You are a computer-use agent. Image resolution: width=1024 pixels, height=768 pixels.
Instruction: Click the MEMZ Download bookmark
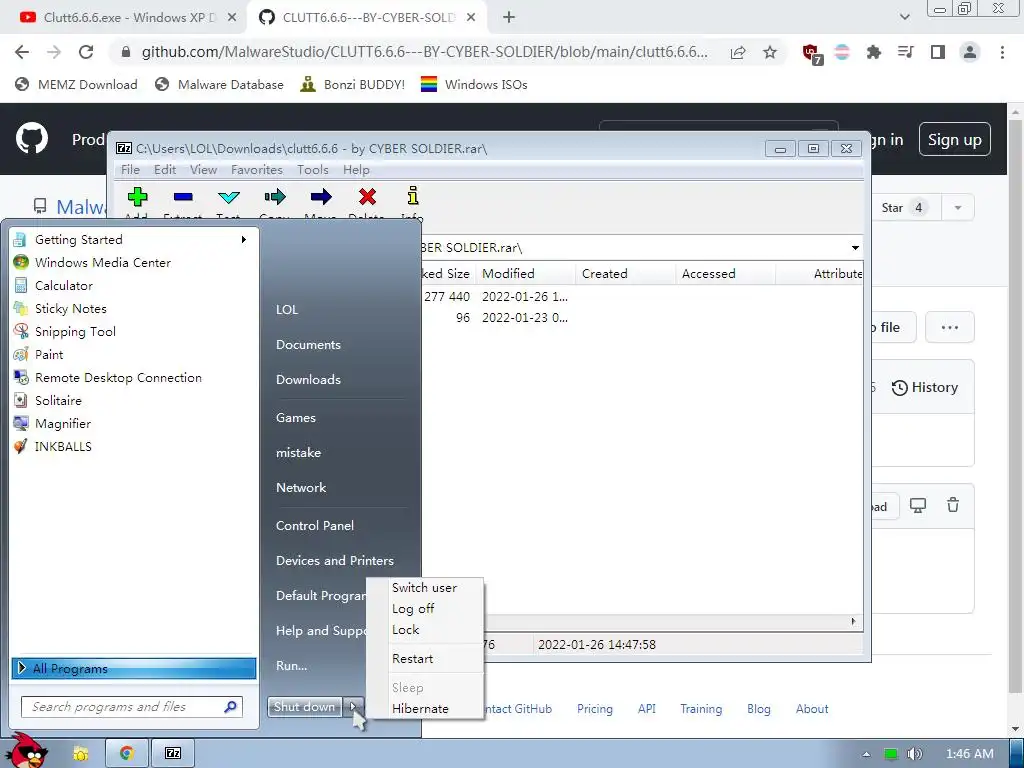(x=76, y=84)
